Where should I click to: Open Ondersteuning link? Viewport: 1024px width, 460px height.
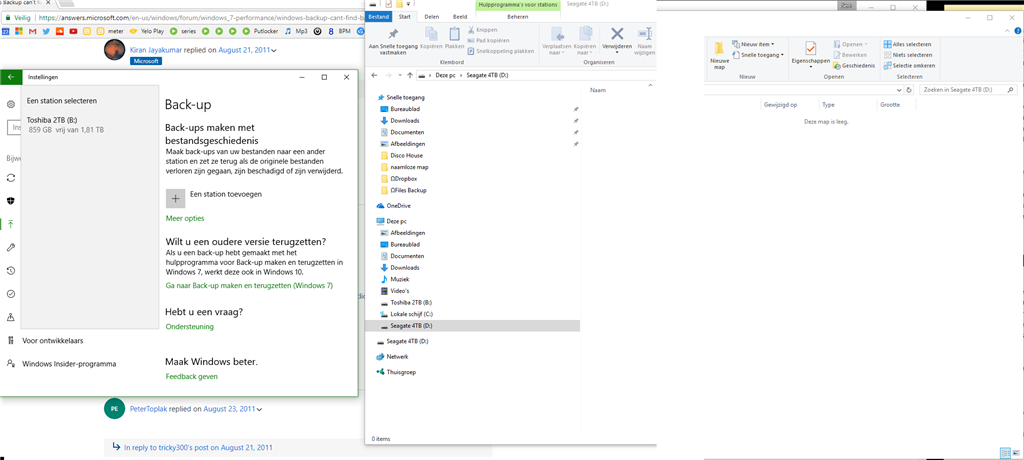[190, 326]
